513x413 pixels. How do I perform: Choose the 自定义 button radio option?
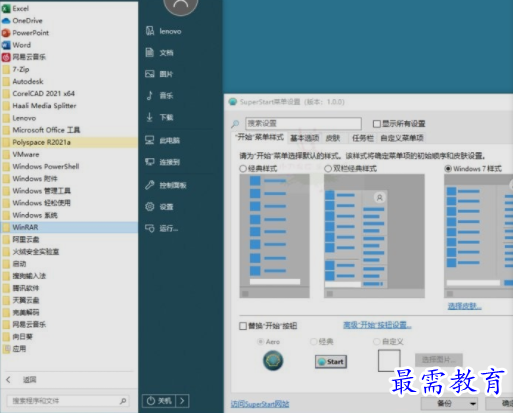click(x=377, y=342)
